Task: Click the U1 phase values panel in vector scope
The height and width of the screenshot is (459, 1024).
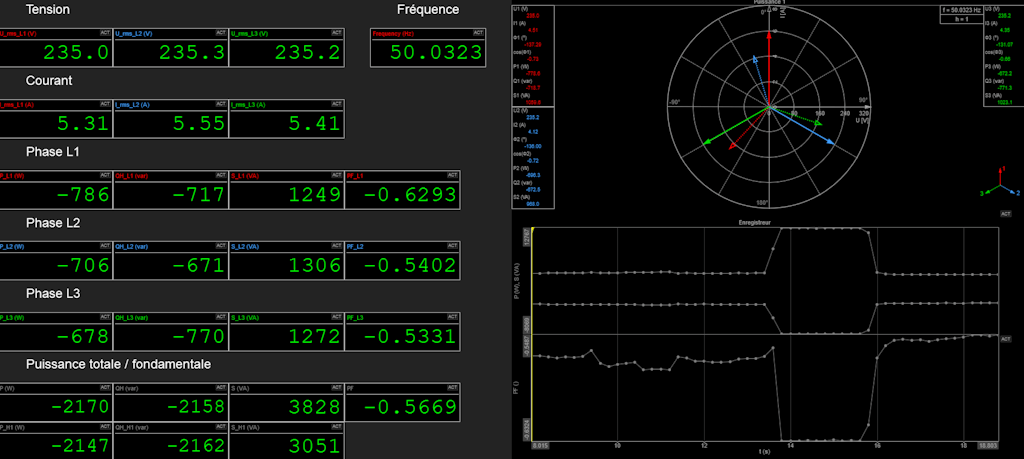Action: coord(534,56)
